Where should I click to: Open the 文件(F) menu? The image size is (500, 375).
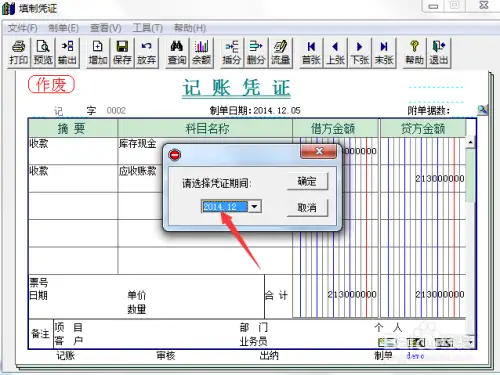click(23, 28)
